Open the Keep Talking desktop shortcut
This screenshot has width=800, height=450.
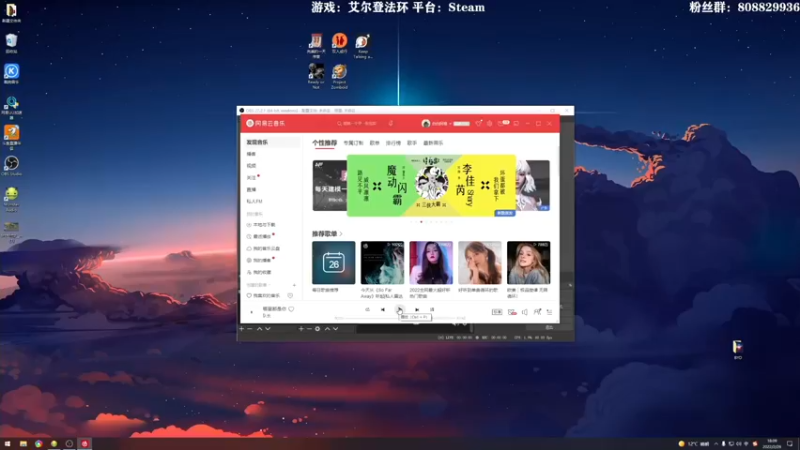[363, 46]
